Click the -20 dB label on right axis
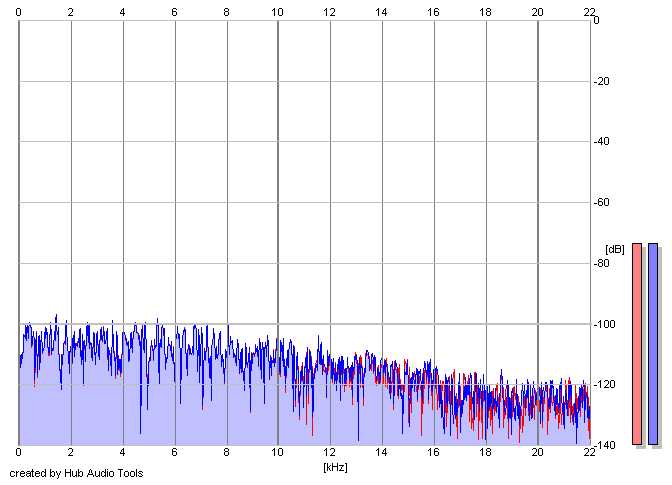The width and height of the screenshot is (672, 485). pos(606,82)
